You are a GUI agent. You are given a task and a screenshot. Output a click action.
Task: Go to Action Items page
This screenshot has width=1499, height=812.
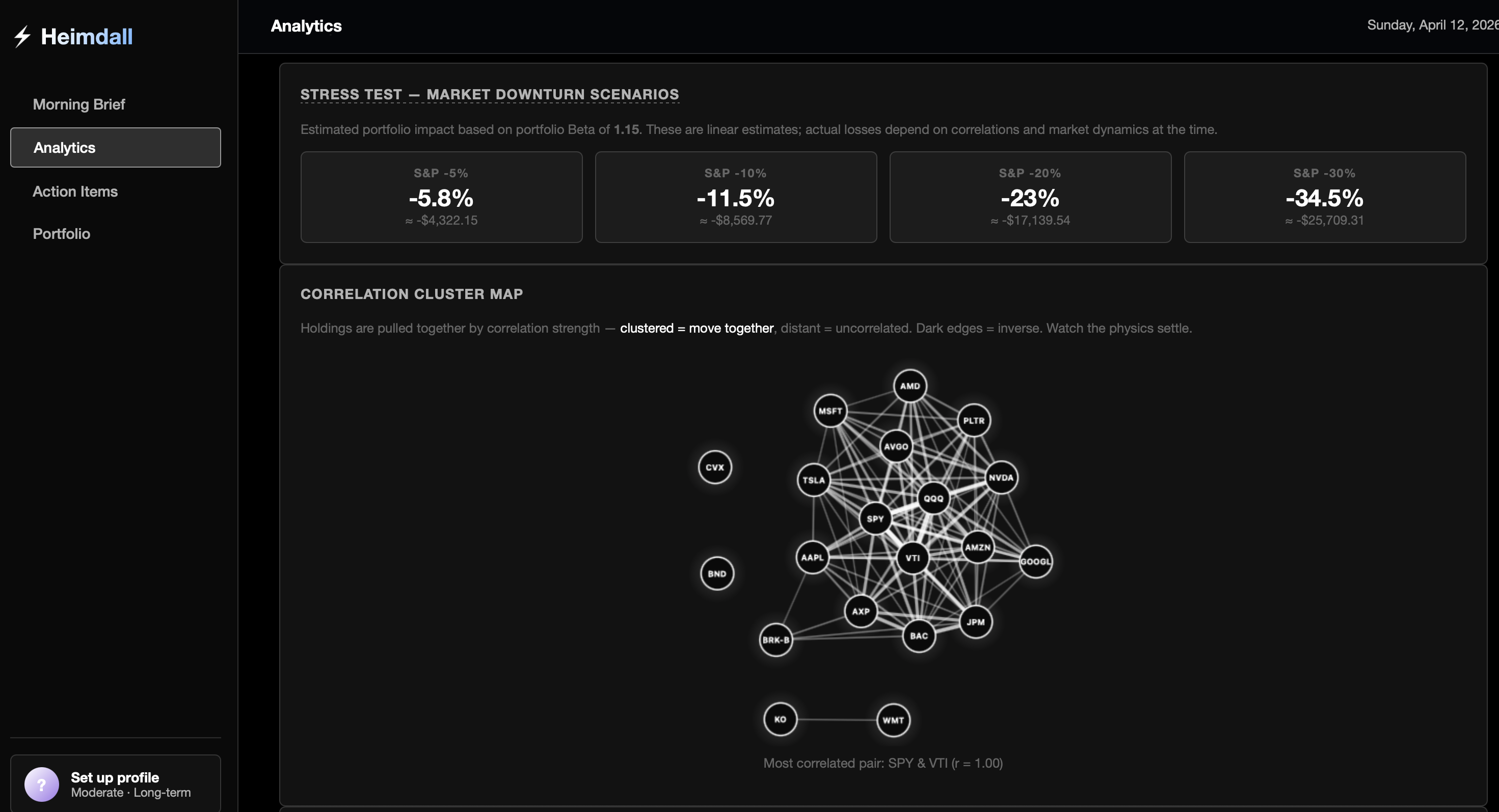coord(75,192)
